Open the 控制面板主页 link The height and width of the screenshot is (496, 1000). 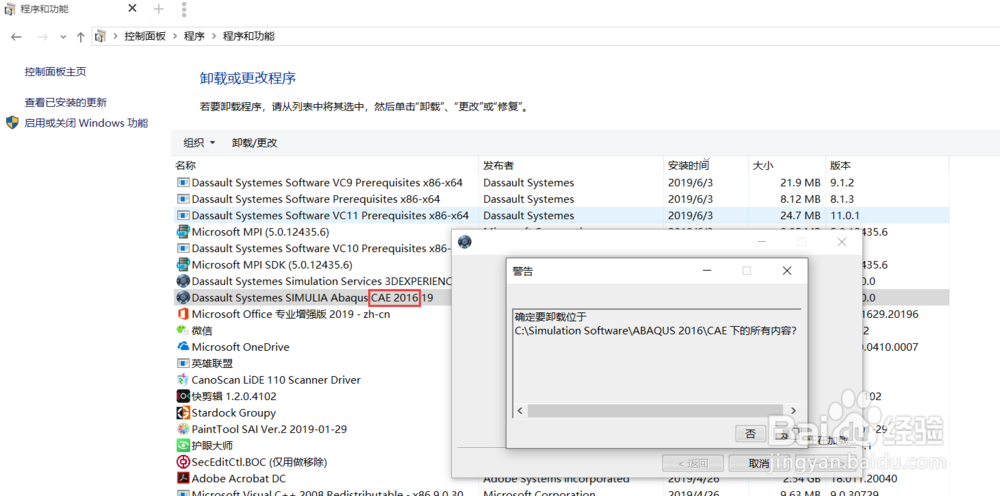point(55,72)
